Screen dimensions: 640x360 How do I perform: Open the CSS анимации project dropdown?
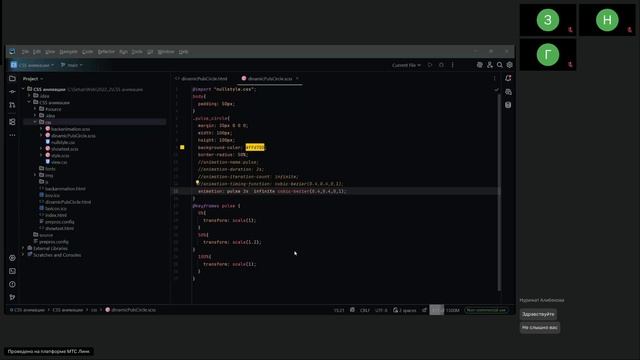click(32, 65)
